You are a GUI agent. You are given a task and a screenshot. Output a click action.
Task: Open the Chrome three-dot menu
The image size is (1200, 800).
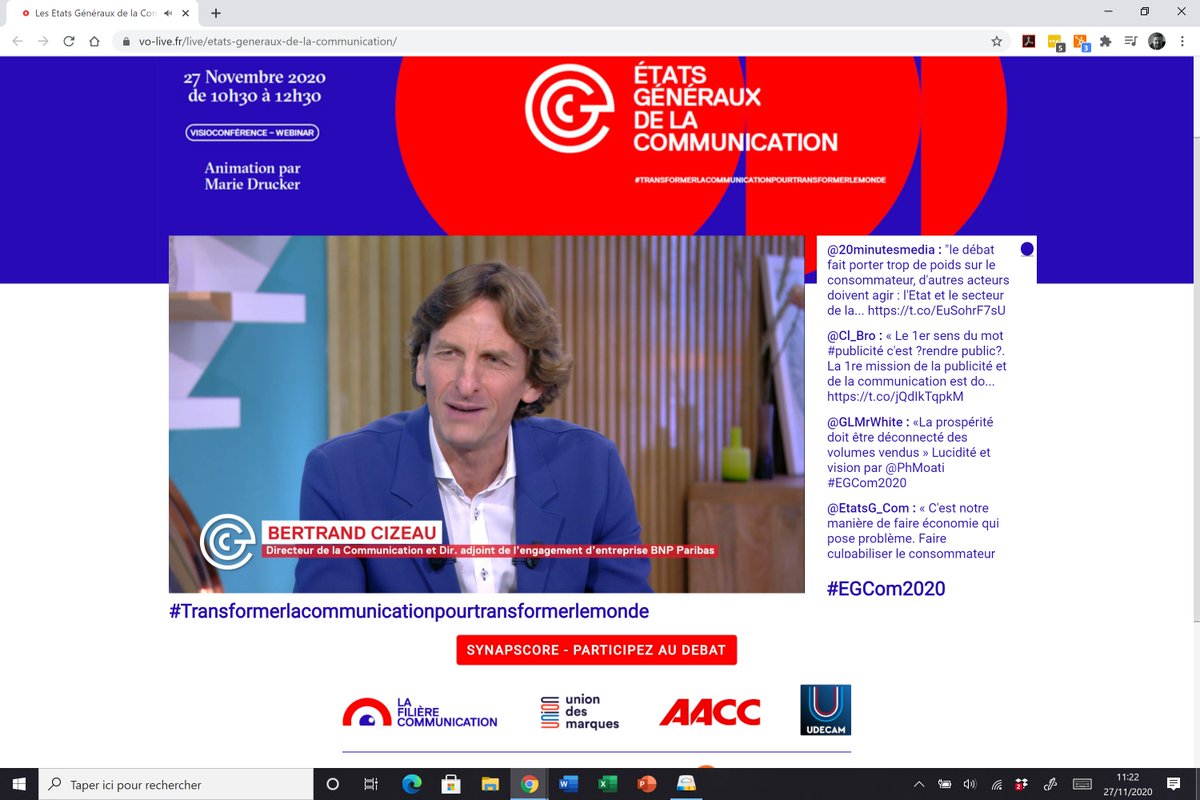[x=1183, y=41]
